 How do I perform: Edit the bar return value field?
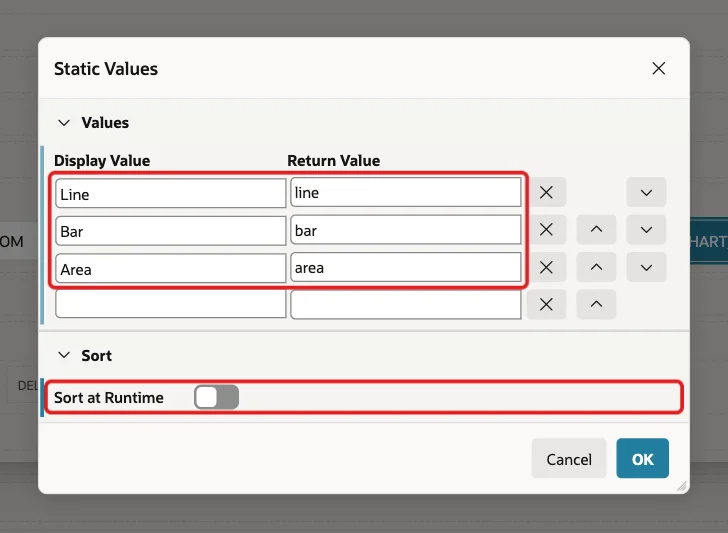[406, 230]
